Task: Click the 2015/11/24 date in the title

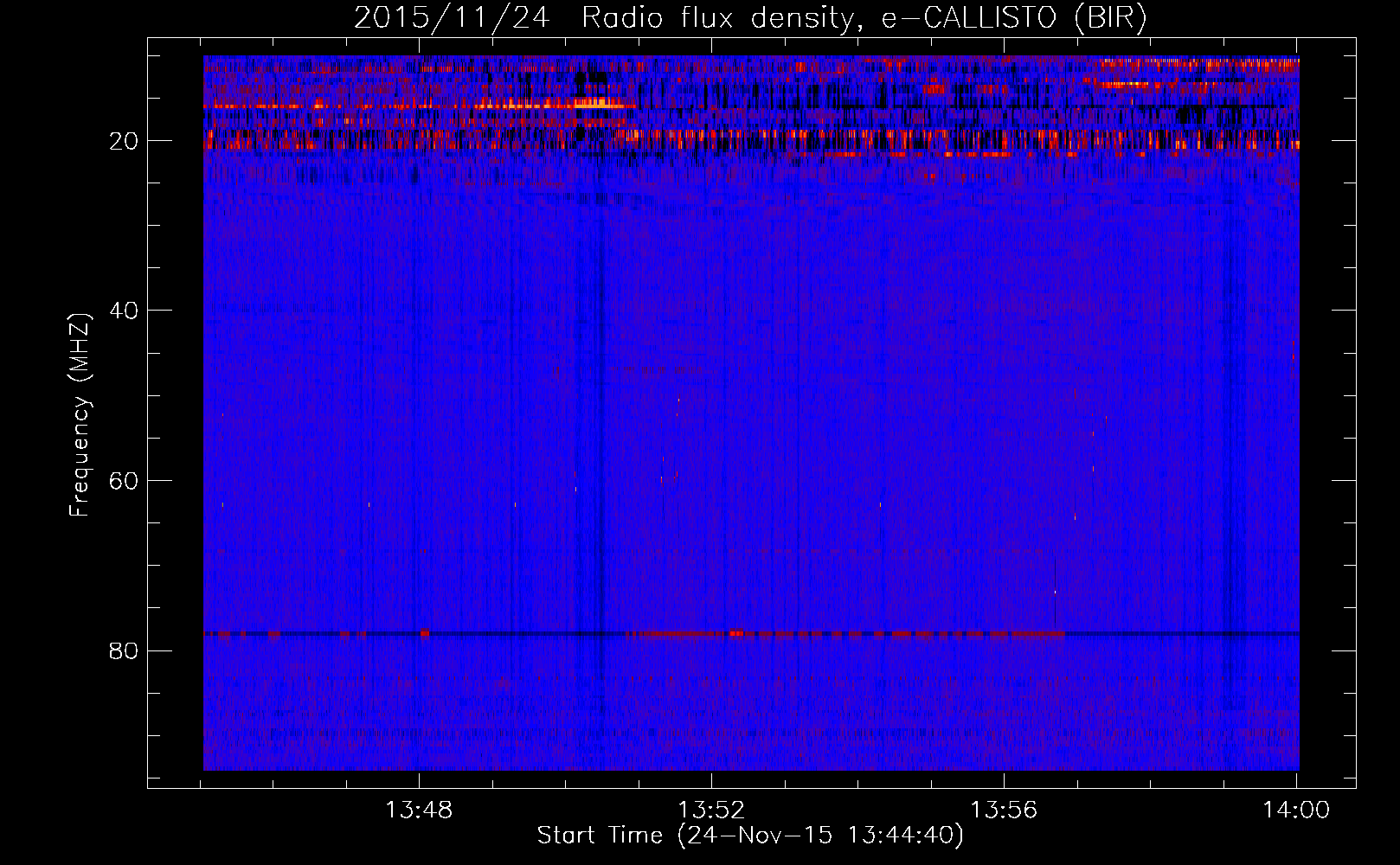Action: [x=451, y=18]
